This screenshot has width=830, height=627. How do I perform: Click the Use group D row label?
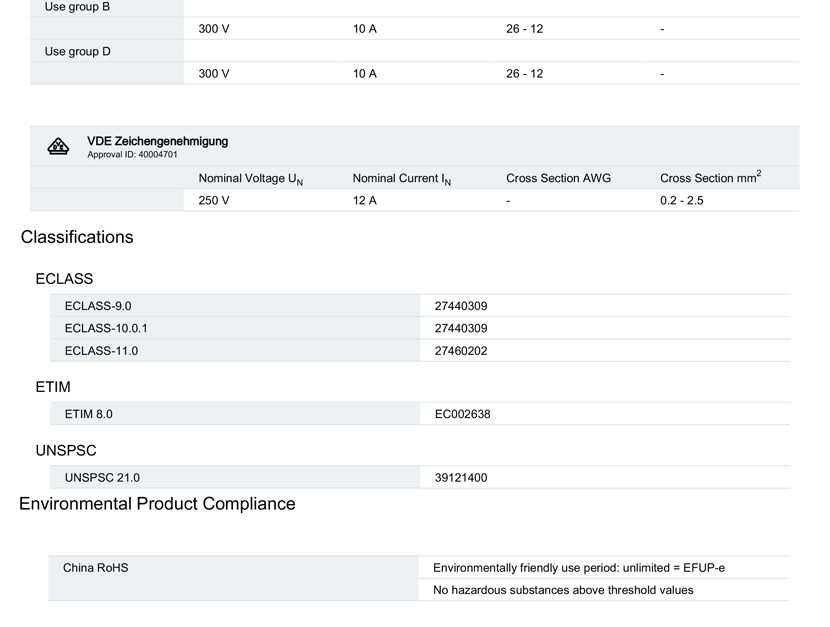tap(77, 51)
